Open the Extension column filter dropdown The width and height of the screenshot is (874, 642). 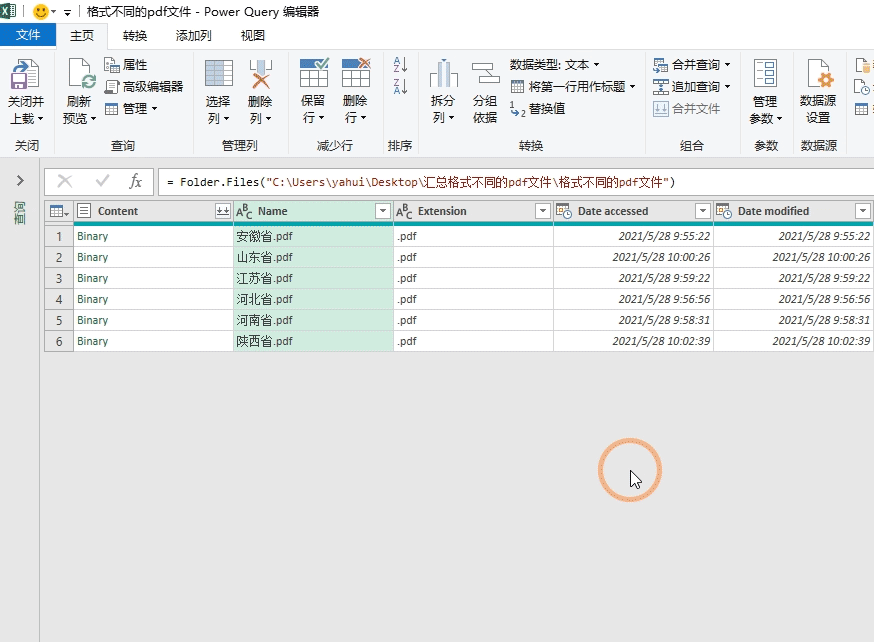point(542,211)
